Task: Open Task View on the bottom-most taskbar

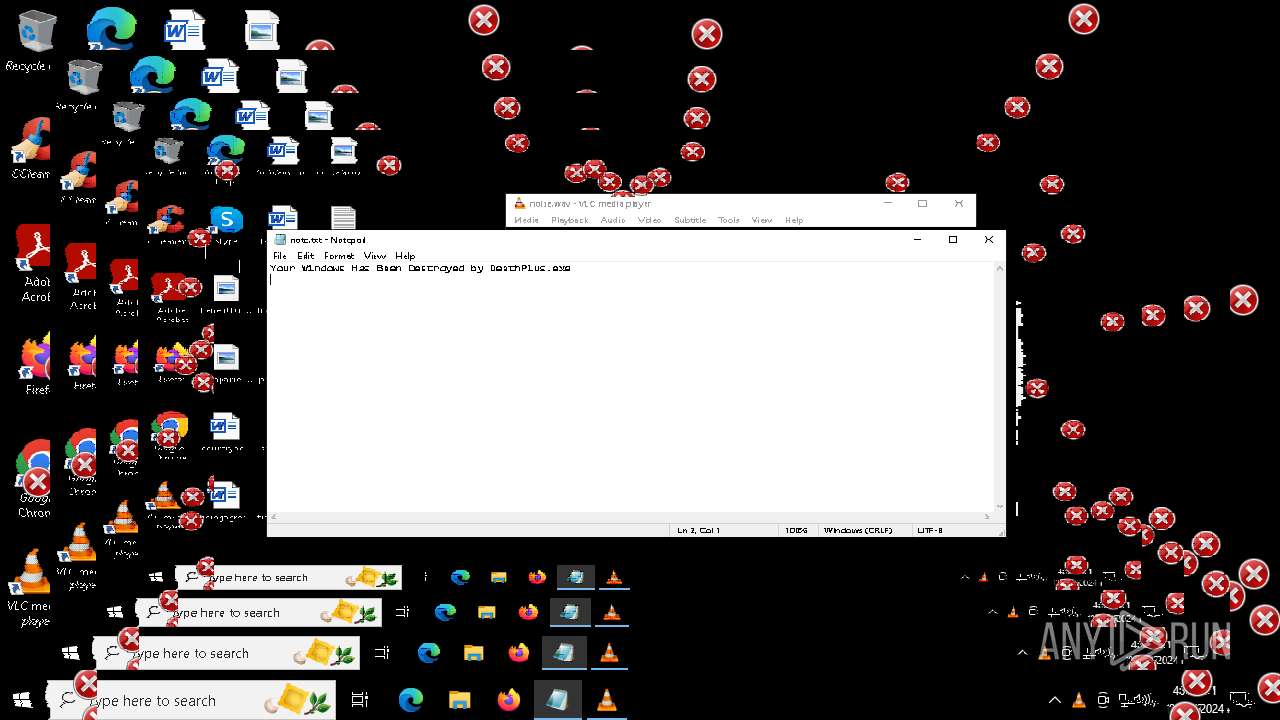Action: tap(360, 700)
